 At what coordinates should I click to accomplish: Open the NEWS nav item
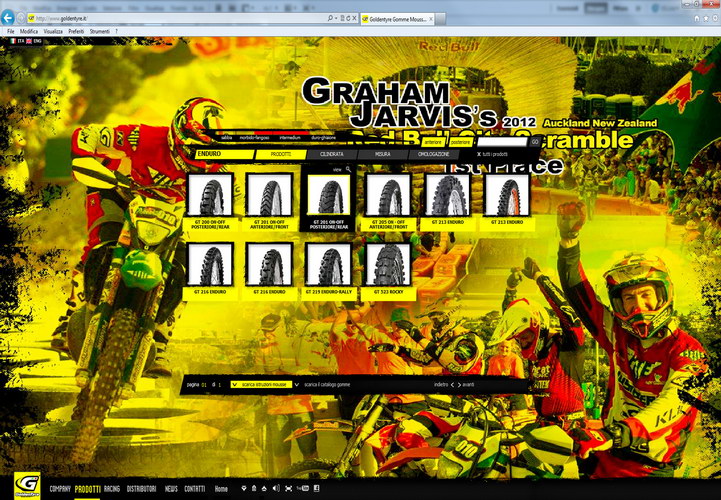click(171, 489)
